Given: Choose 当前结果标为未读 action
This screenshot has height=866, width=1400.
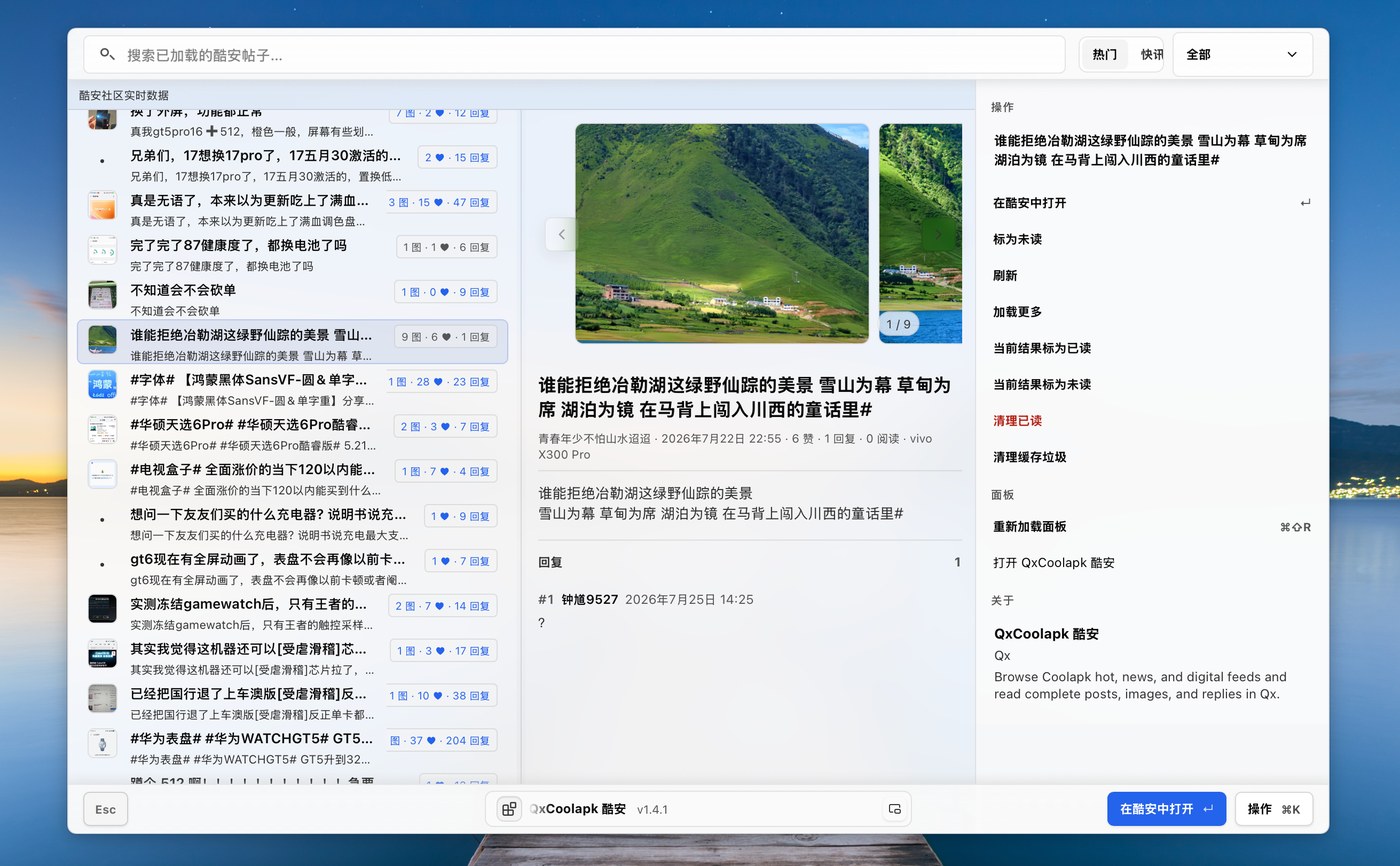Looking at the screenshot, I should [1151, 384].
